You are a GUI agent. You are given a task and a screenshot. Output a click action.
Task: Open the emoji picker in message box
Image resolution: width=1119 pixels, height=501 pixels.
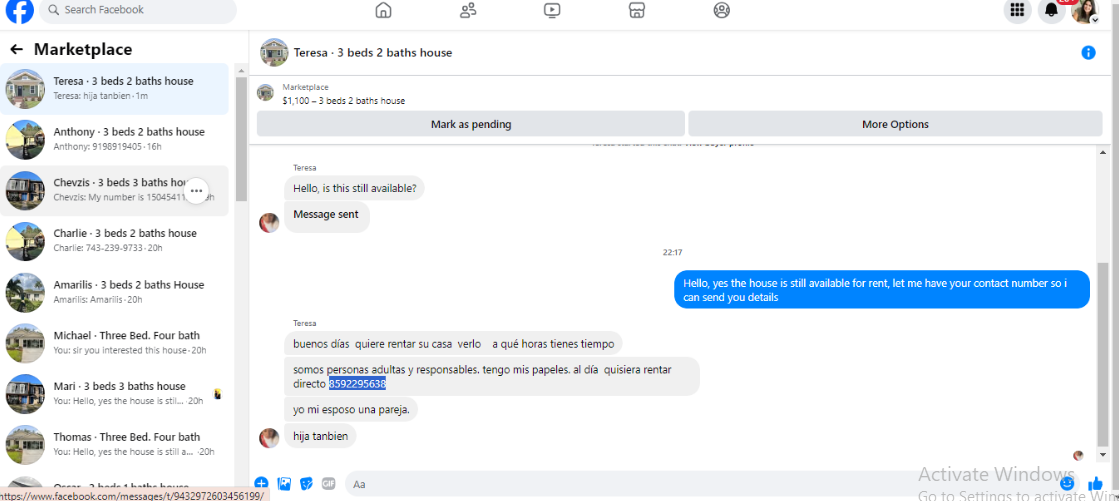tap(1067, 483)
